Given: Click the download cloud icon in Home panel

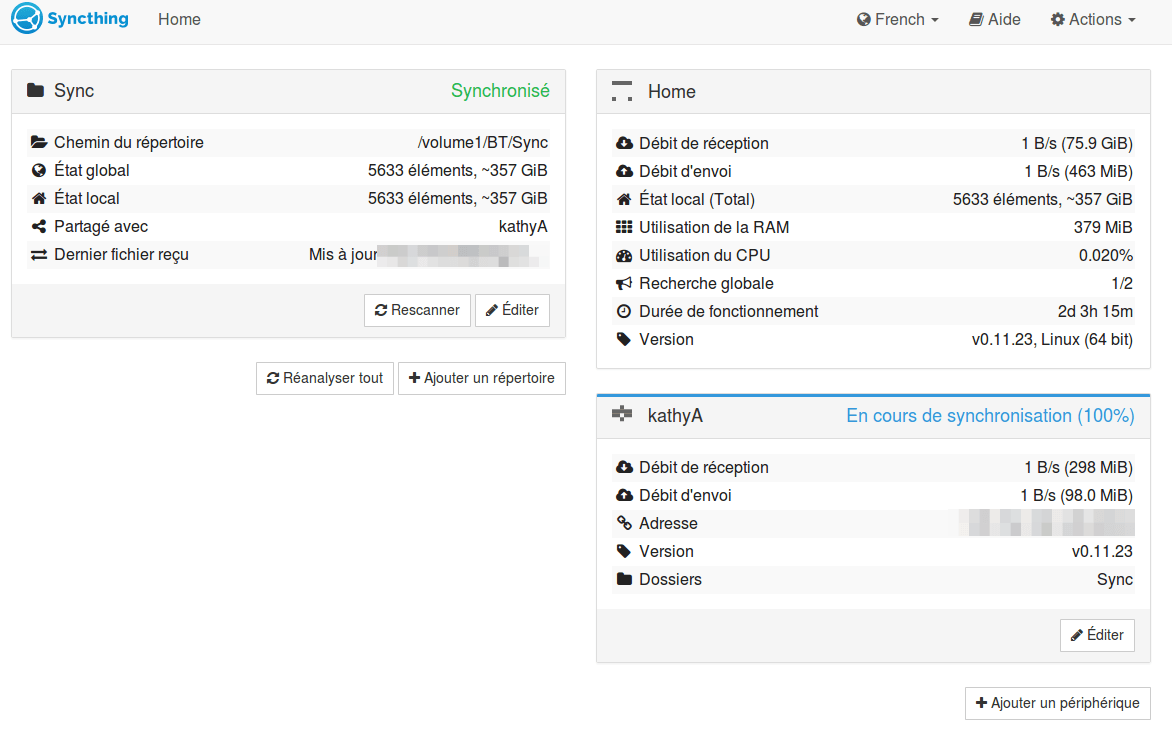Looking at the screenshot, I should 624,143.
